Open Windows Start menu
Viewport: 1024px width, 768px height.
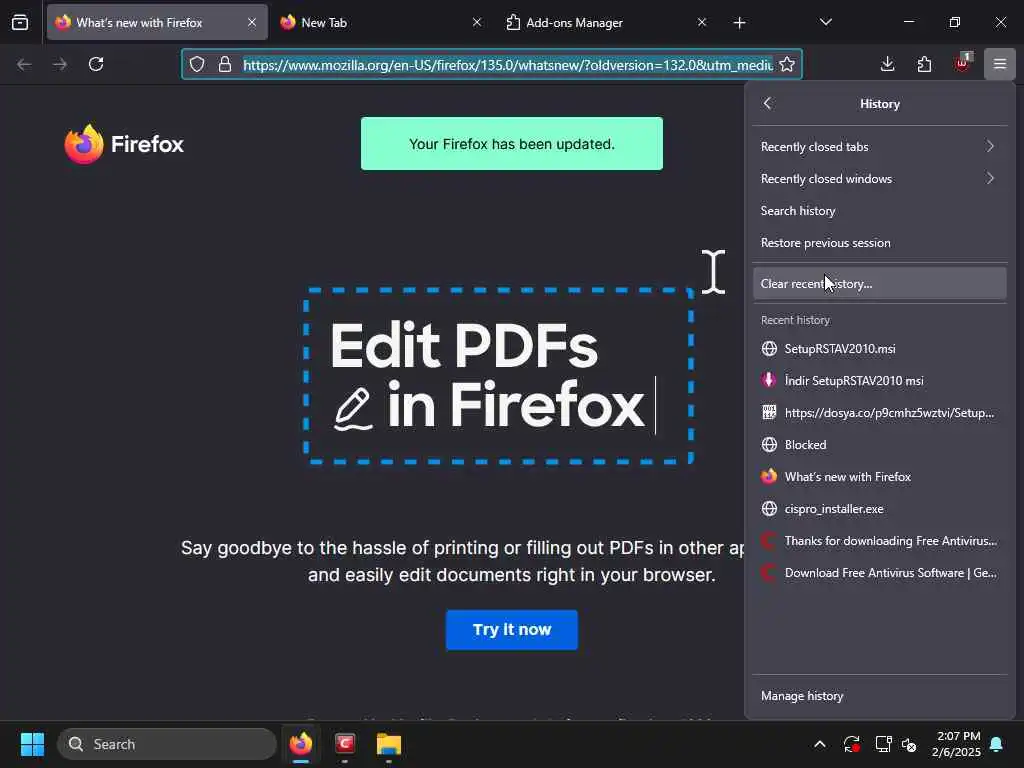pyautogui.click(x=32, y=744)
